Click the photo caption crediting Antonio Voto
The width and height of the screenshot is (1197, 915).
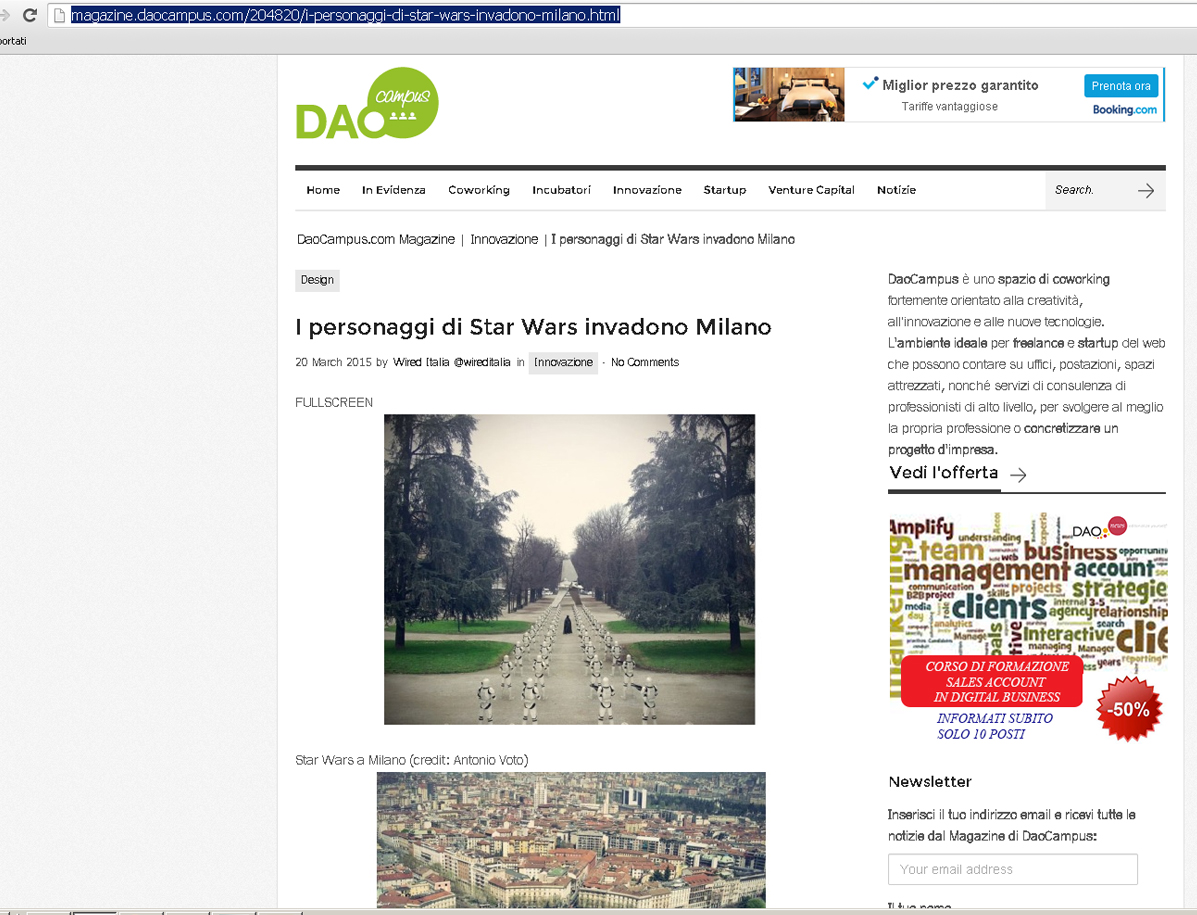pos(411,760)
